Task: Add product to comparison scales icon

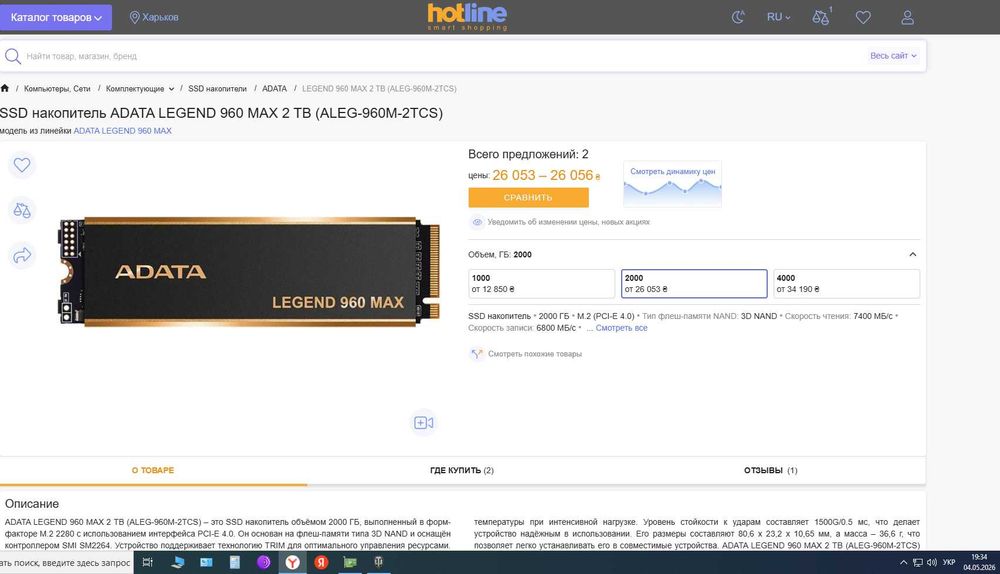Action: [22, 210]
